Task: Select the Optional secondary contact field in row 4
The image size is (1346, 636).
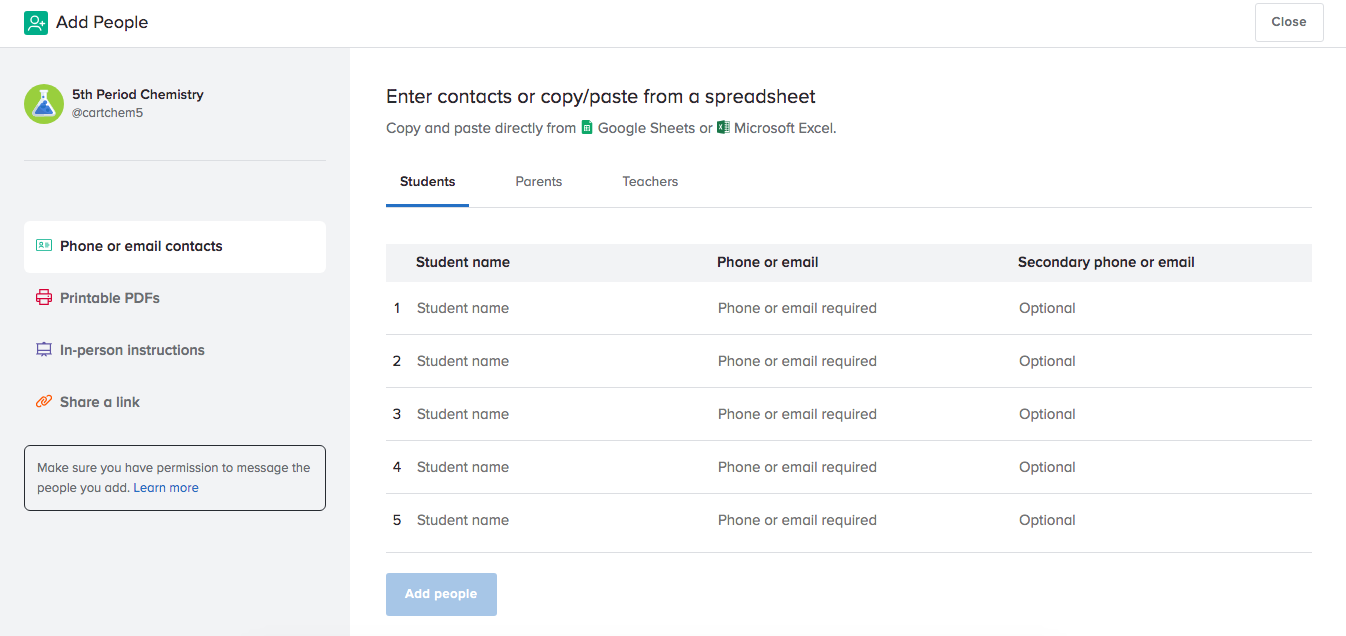Action: pyautogui.click(x=1161, y=467)
